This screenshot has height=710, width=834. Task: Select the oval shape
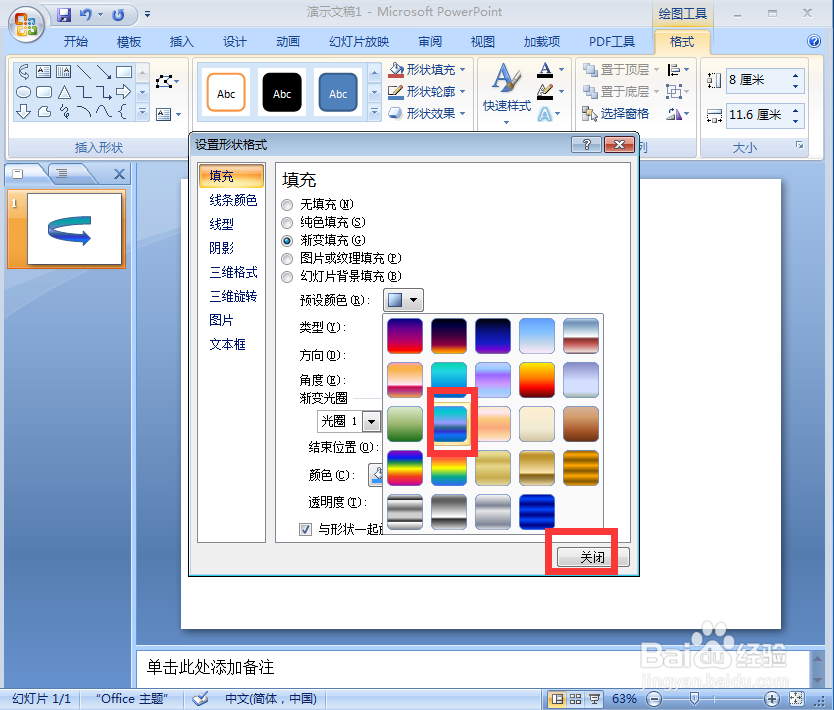click(x=23, y=92)
